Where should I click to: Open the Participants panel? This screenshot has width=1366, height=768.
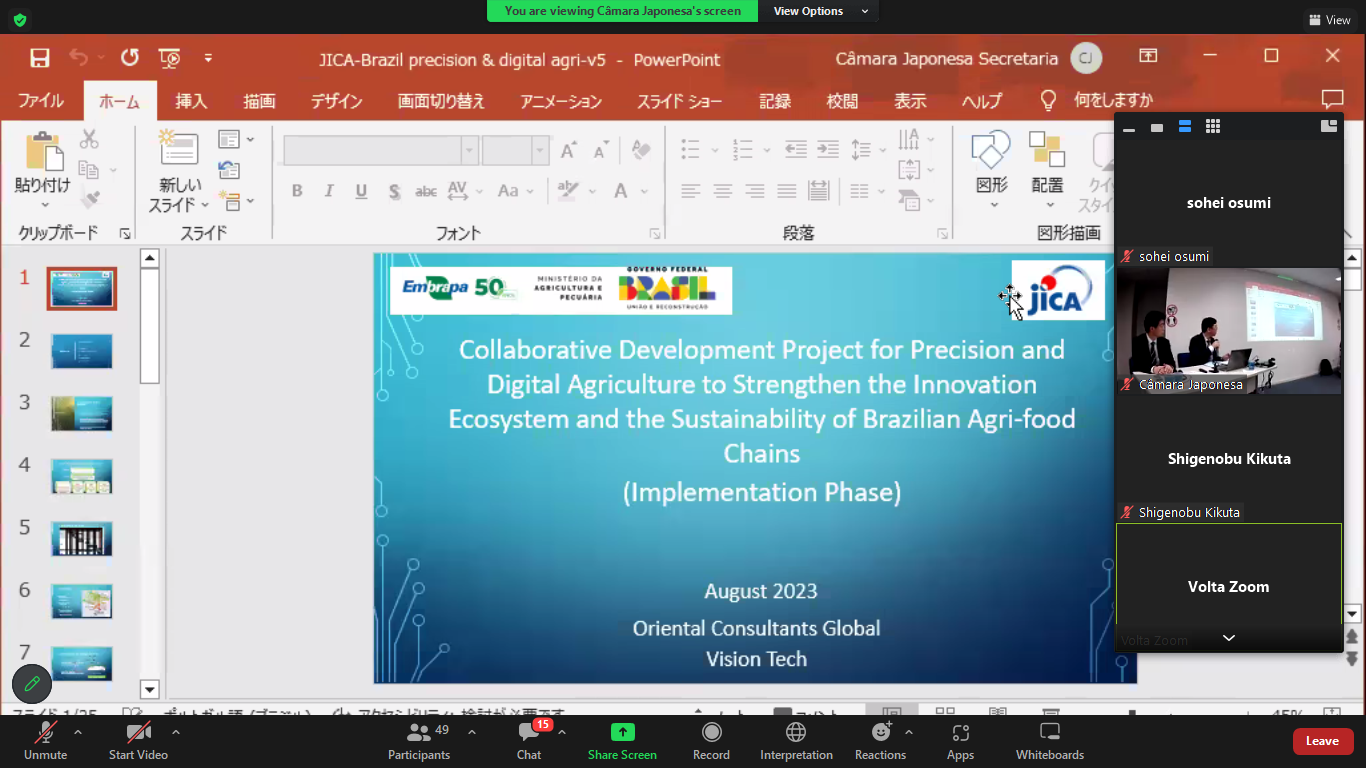coord(419,733)
